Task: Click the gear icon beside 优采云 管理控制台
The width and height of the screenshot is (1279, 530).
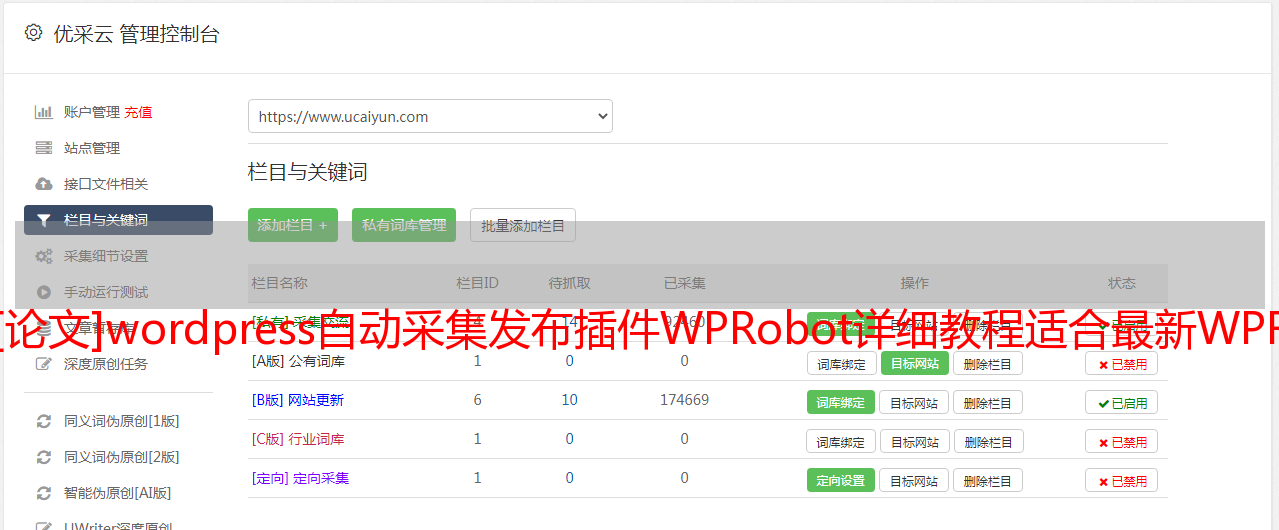Action: pyautogui.click(x=33, y=33)
